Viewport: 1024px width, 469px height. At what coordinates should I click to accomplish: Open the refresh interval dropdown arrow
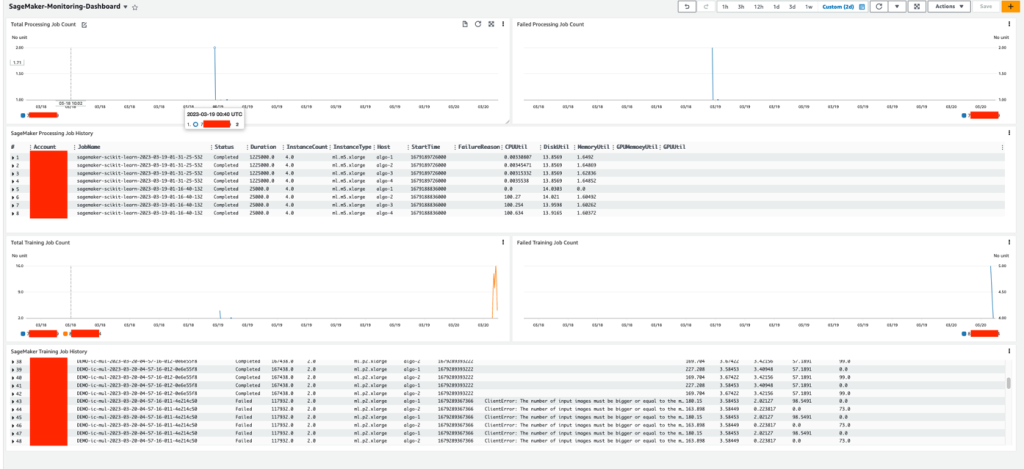(896, 7)
